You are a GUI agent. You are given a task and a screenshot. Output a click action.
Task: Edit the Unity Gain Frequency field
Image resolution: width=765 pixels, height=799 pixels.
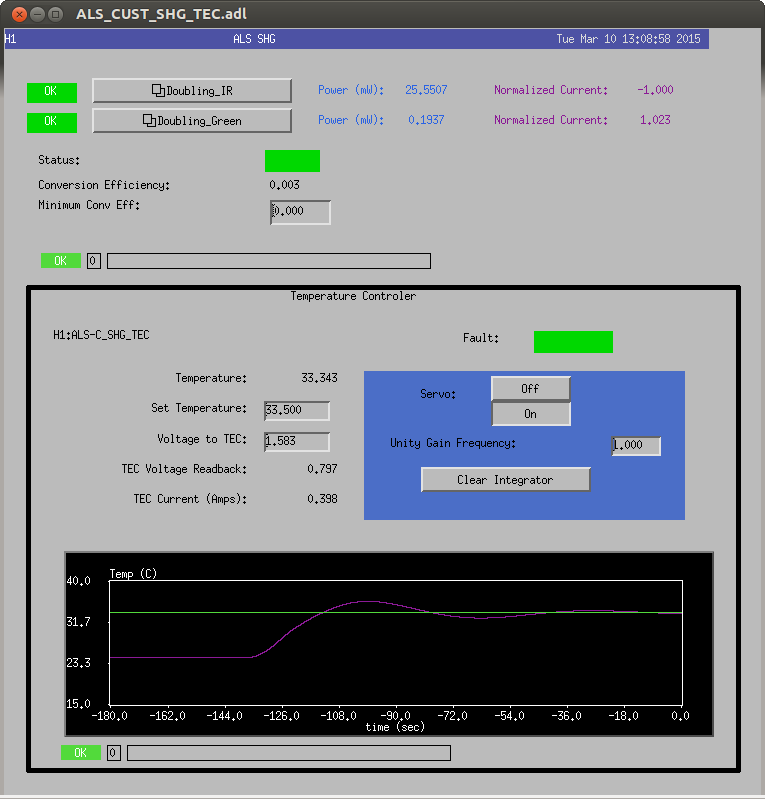click(x=636, y=446)
